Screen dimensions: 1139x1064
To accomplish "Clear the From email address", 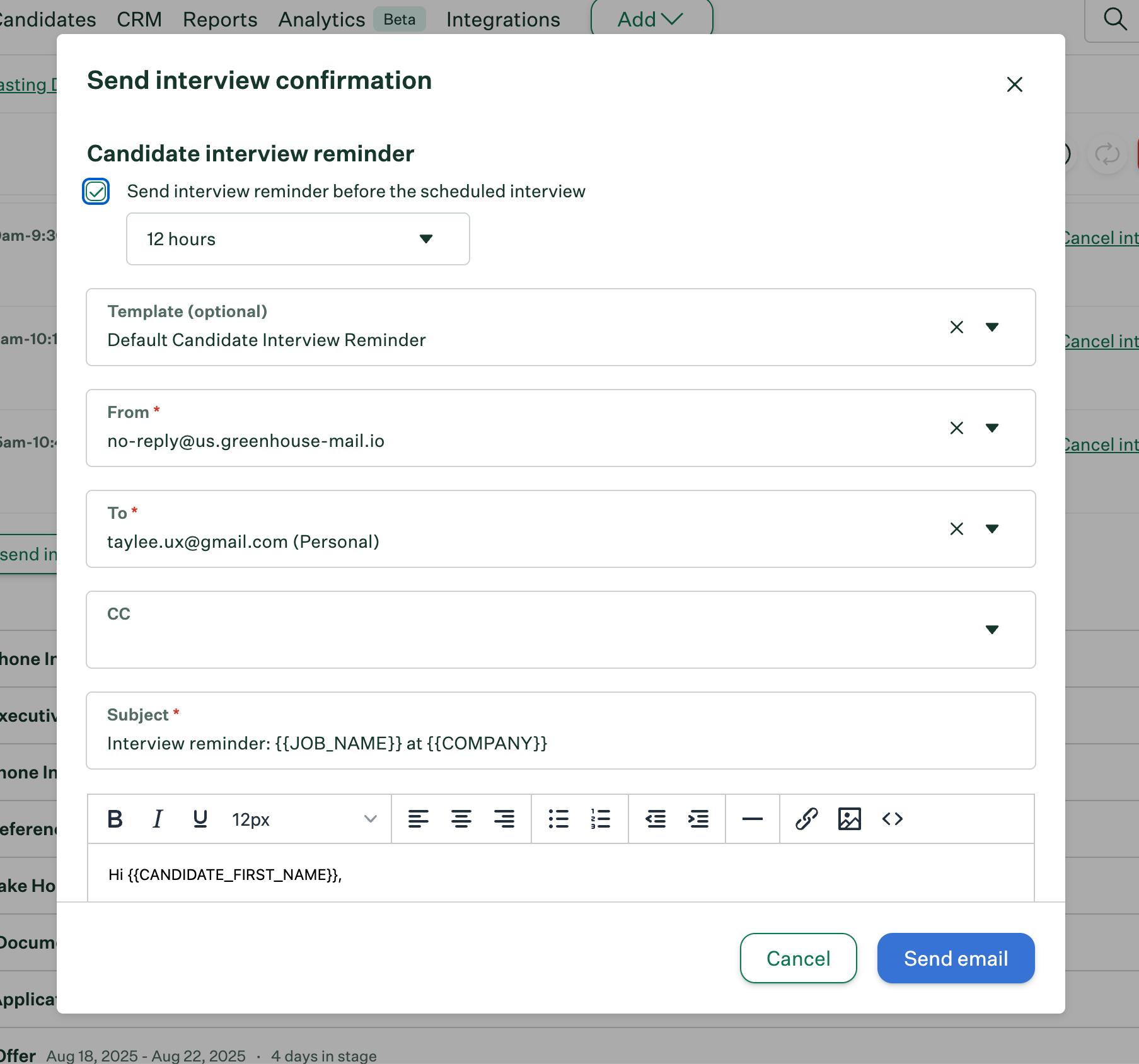I will 957,428.
